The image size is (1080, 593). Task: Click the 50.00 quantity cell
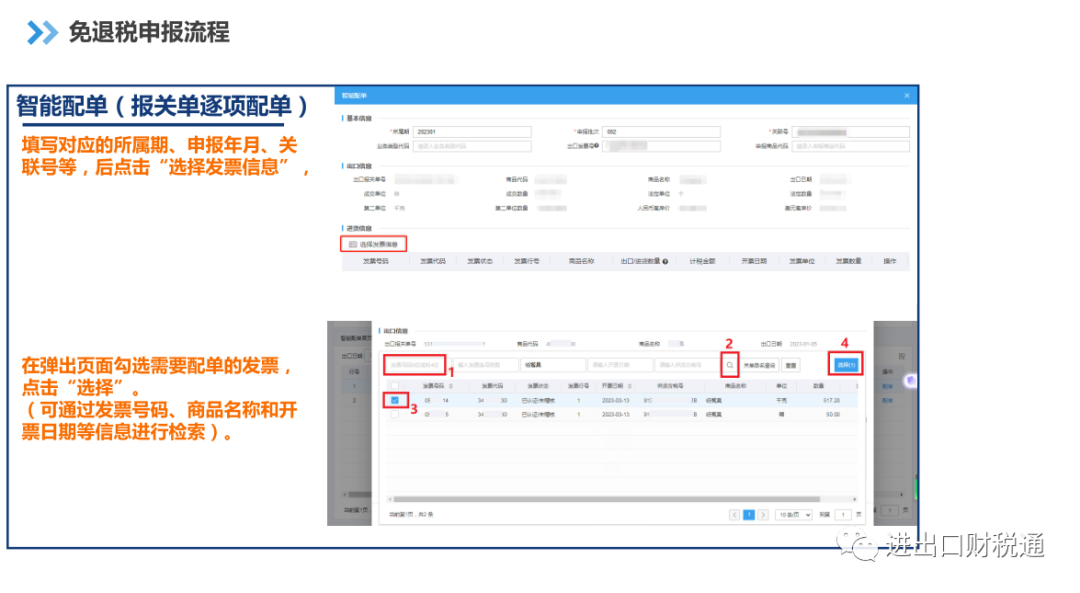pos(833,415)
